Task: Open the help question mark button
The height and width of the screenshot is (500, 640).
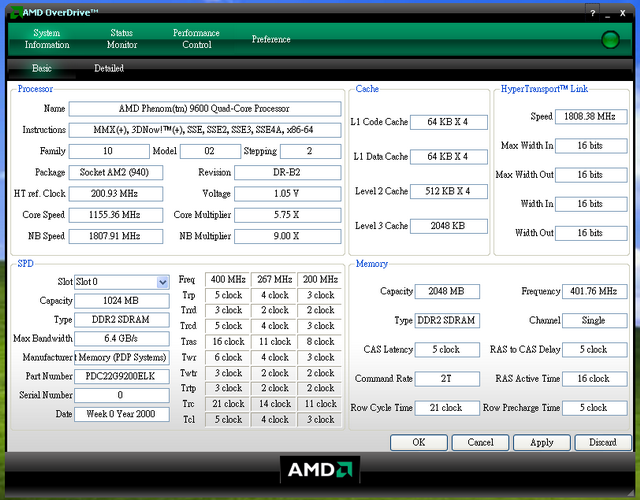Action: coord(592,13)
